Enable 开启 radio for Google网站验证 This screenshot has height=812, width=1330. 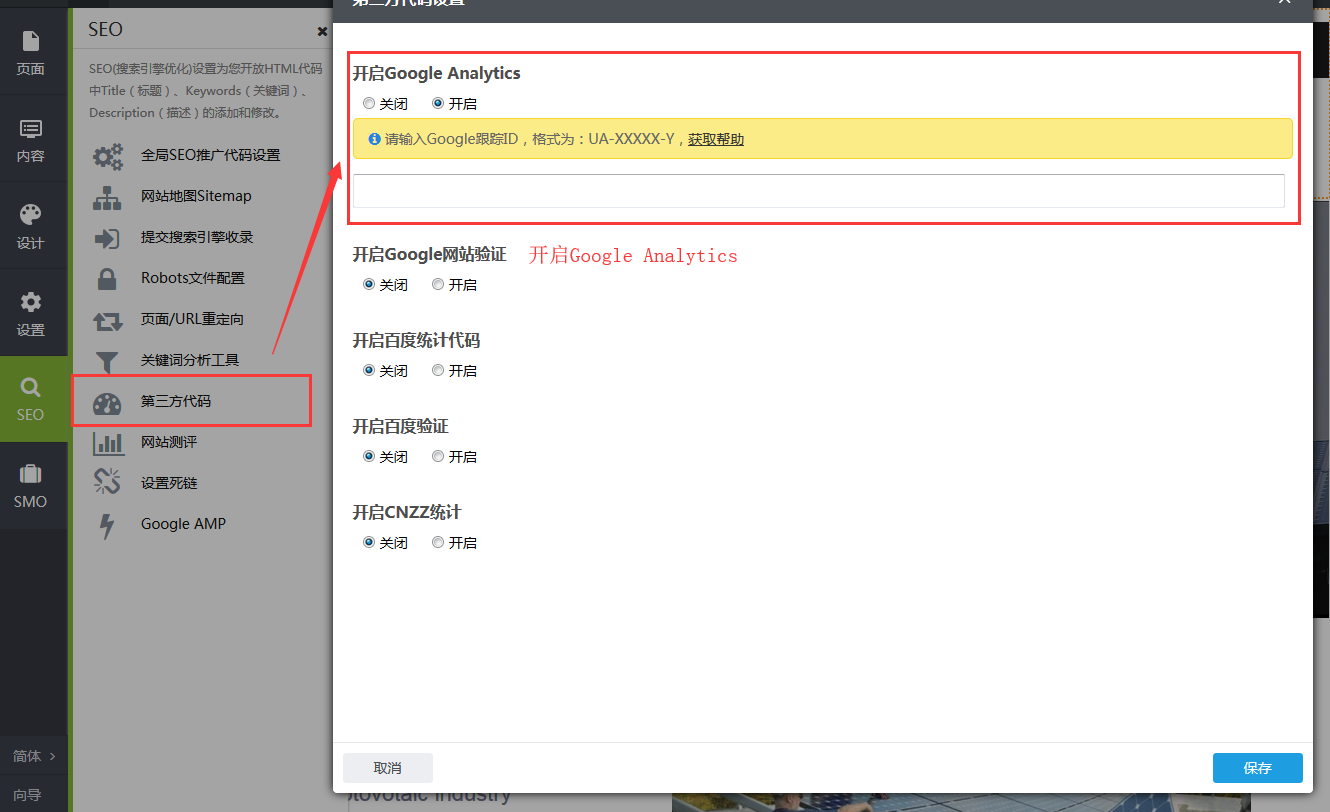[x=438, y=285]
